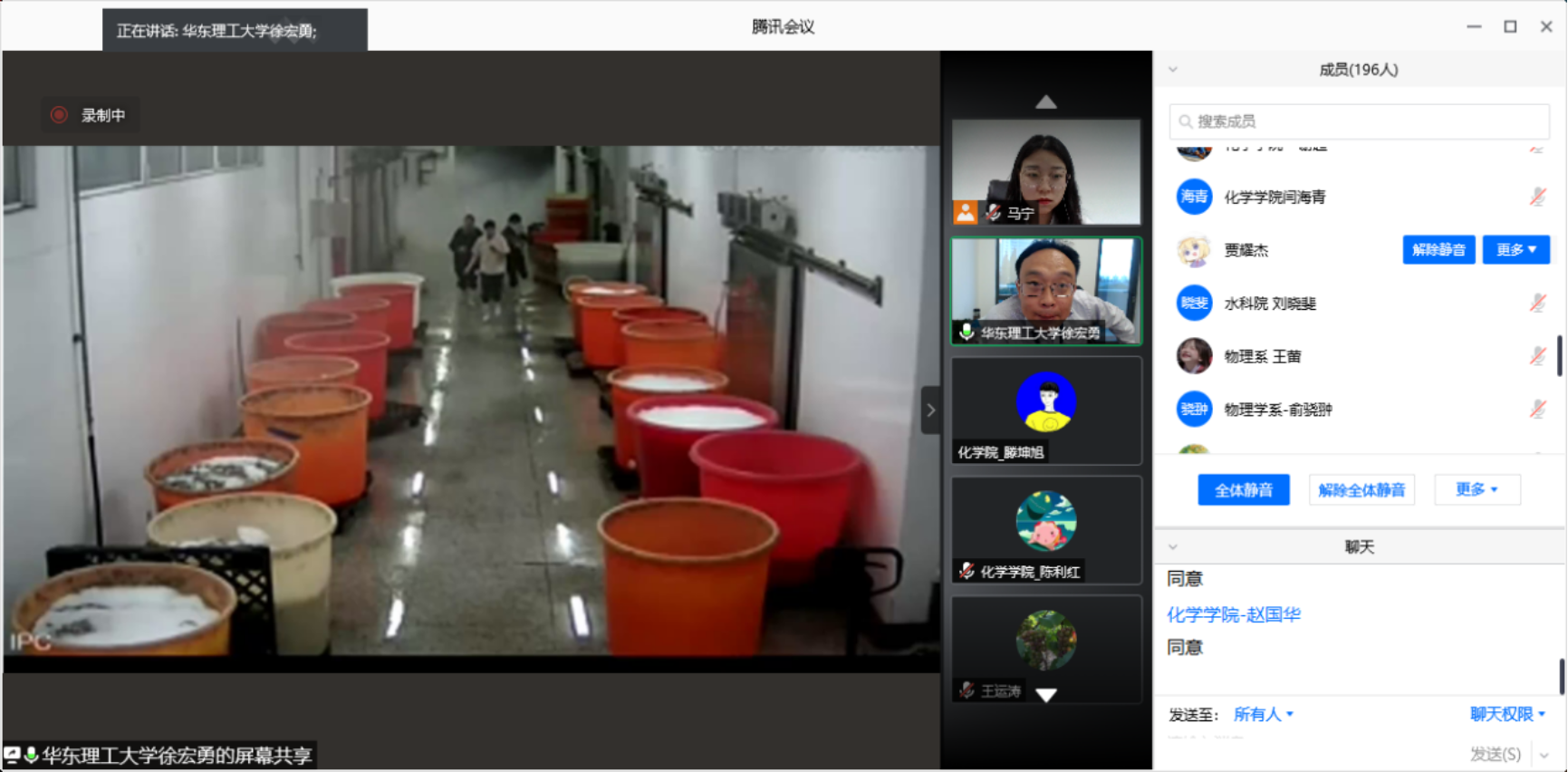The image size is (1568, 772).
Task: Select member row 化学学院闫海青
Action: [1359, 197]
